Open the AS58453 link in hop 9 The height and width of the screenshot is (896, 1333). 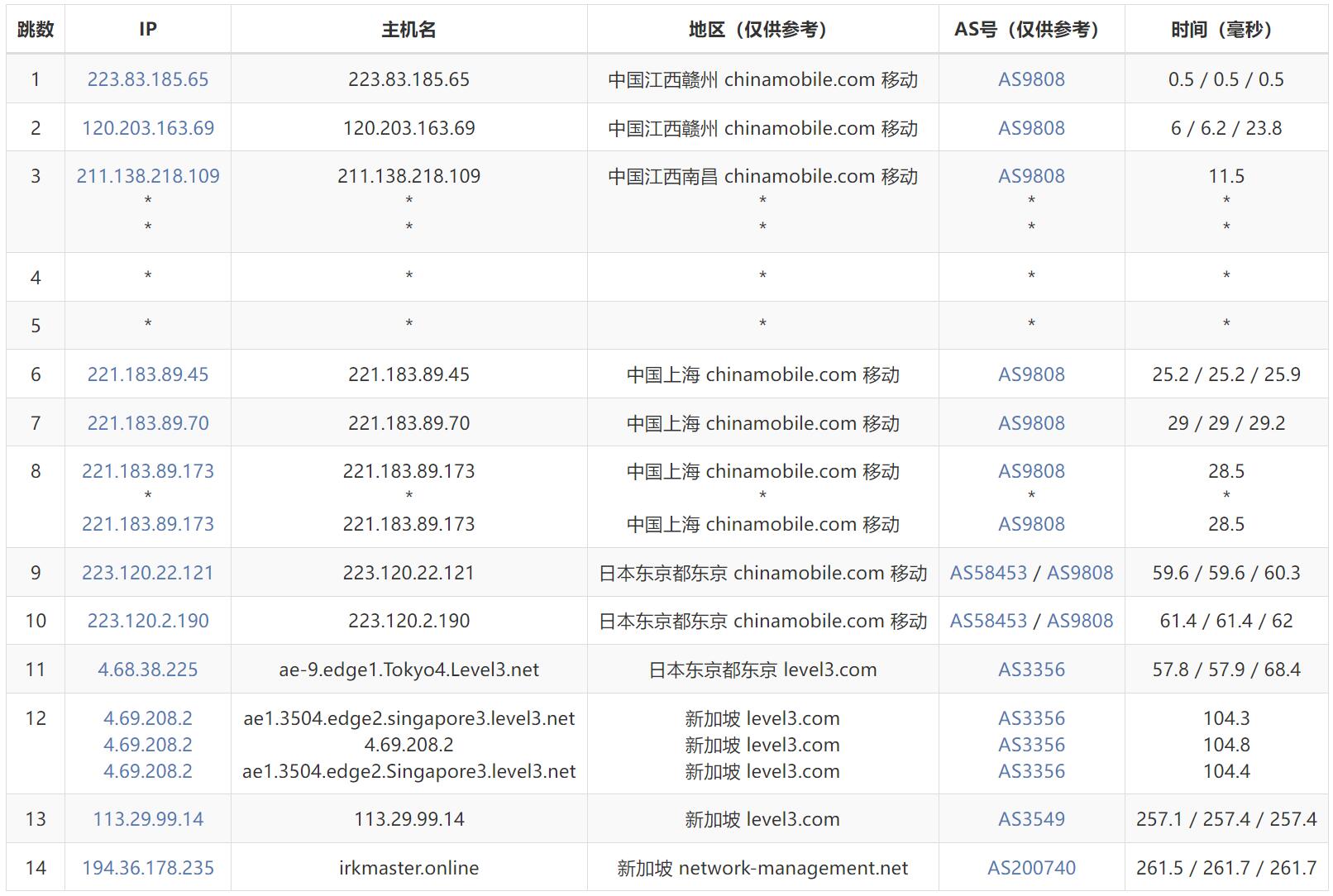(x=988, y=573)
